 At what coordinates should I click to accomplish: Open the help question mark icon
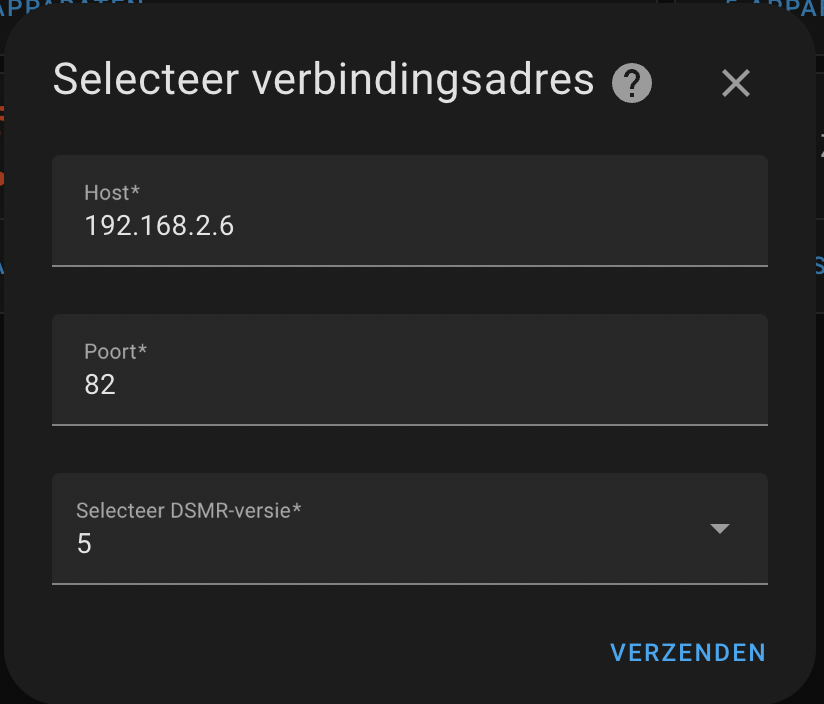pyautogui.click(x=632, y=83)
